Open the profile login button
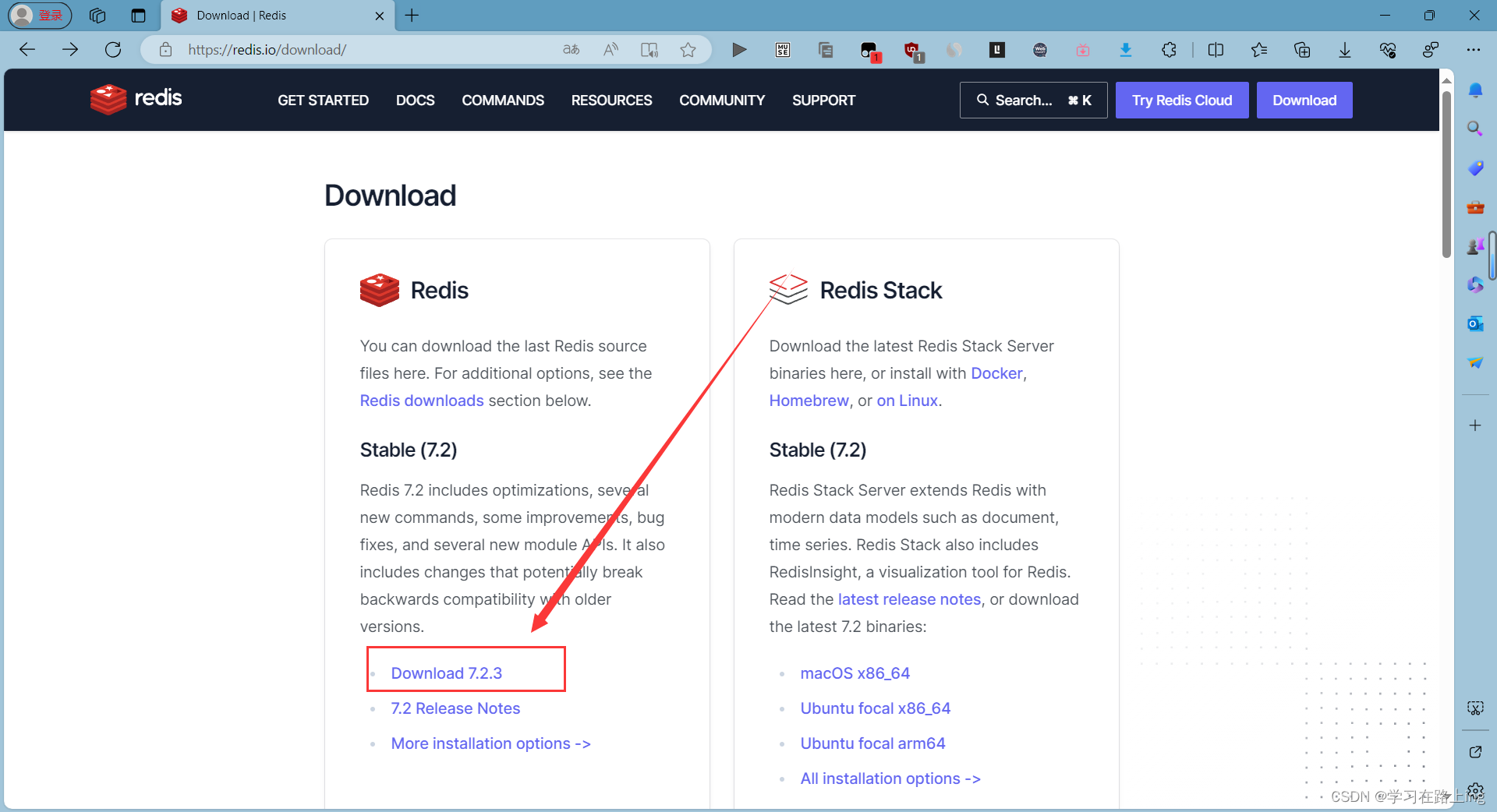The height and width of the screenshot is (812, 1497). click(40, 15)
